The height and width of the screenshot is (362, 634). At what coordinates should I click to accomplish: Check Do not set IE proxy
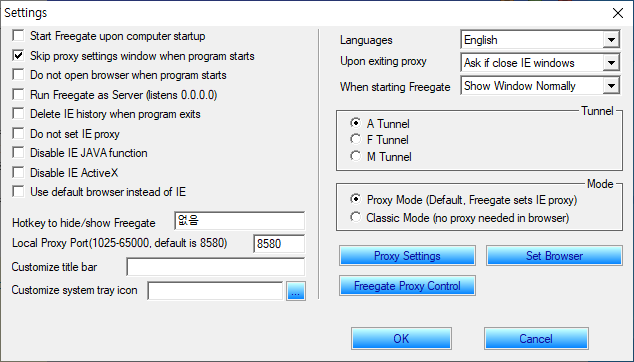(x=18, y=133)
